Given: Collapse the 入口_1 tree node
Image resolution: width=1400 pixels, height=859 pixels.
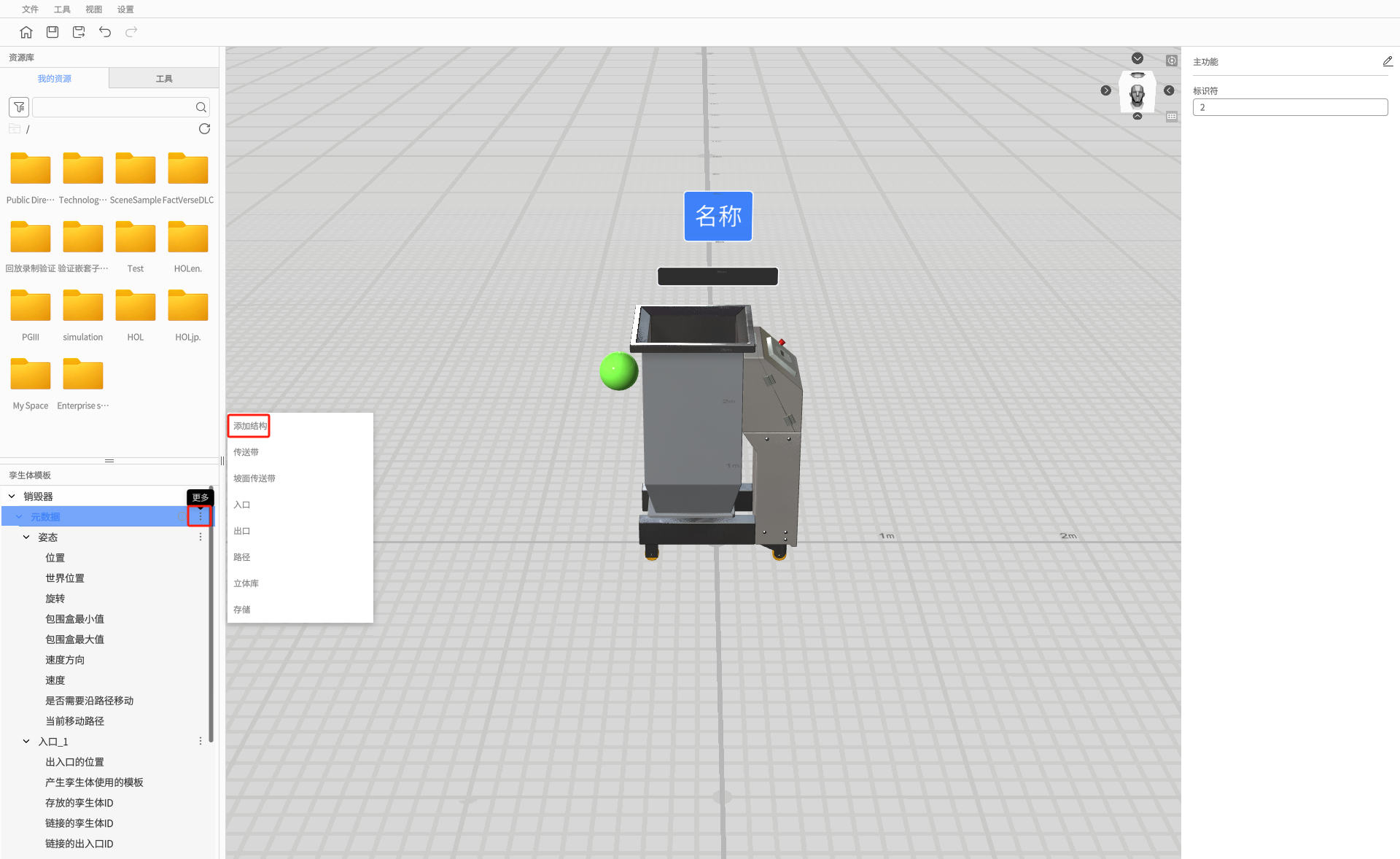Looking at the screenshot, I should click(x=26, y=742).
